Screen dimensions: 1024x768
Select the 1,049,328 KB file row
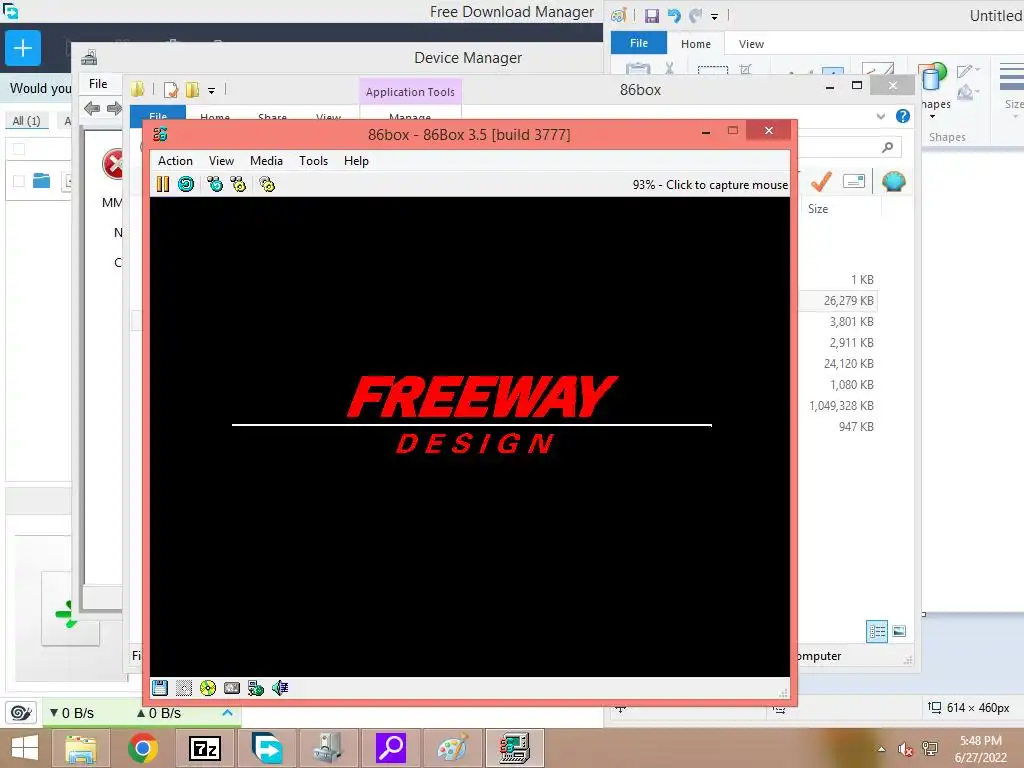click(840, 406)
